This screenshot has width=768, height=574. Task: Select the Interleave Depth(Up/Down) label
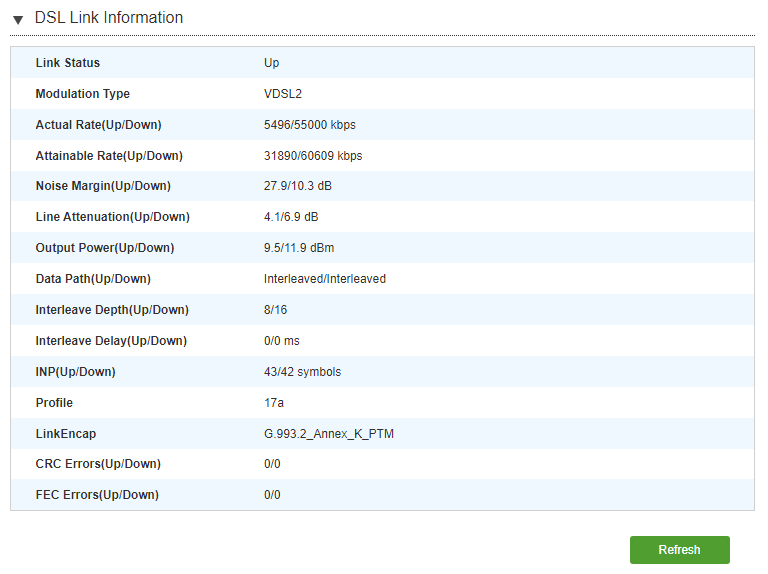112,310
